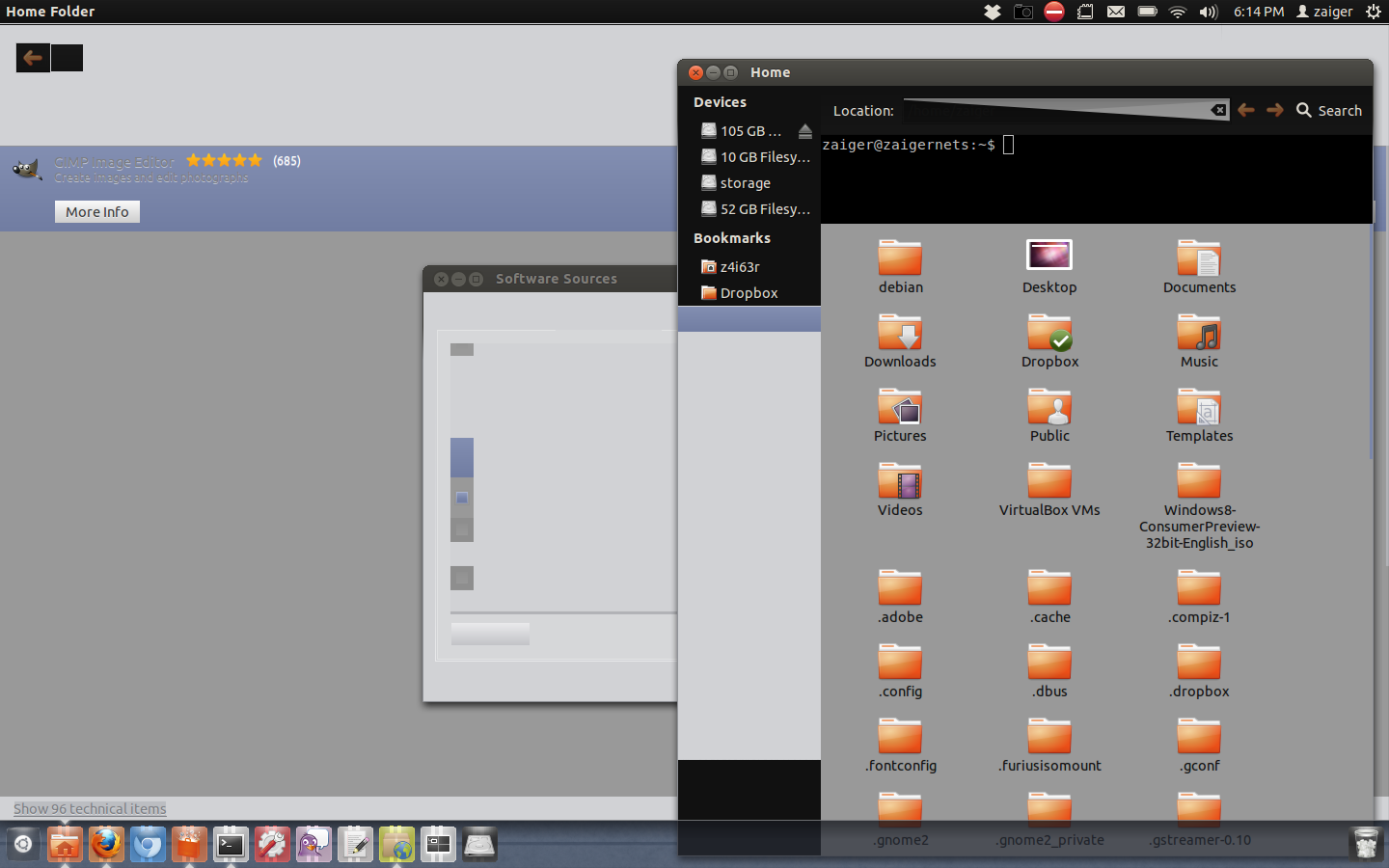Open the Templates folder
Screen dimensions: 1389x868
click(x=1199, y=416)
